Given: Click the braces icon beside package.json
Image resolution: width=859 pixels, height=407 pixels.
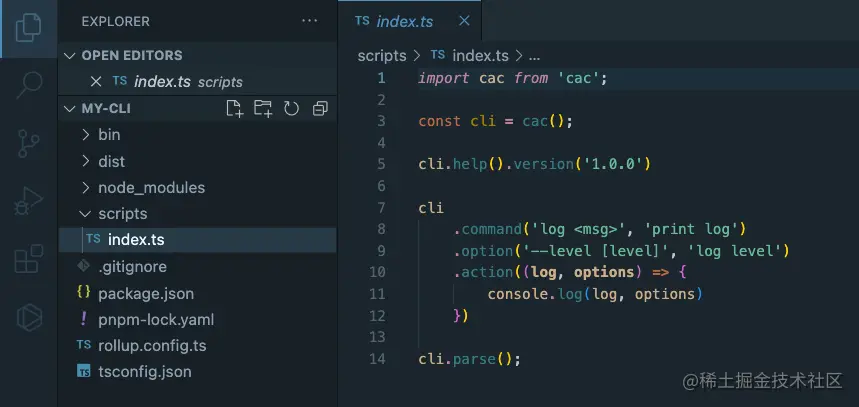Looking at the screenshot, I should (x=84, y=293).
